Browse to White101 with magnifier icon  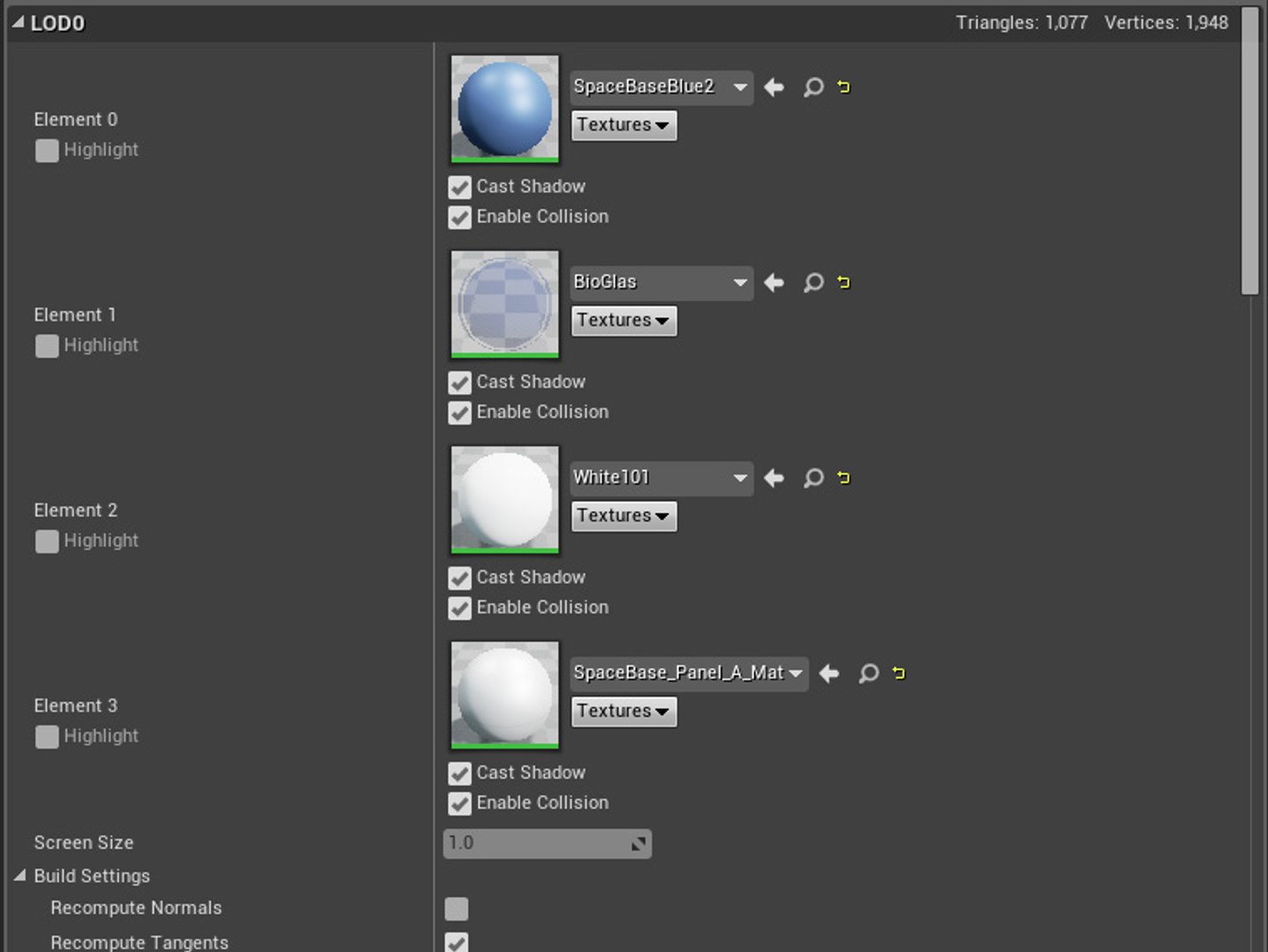click(813, 479)
